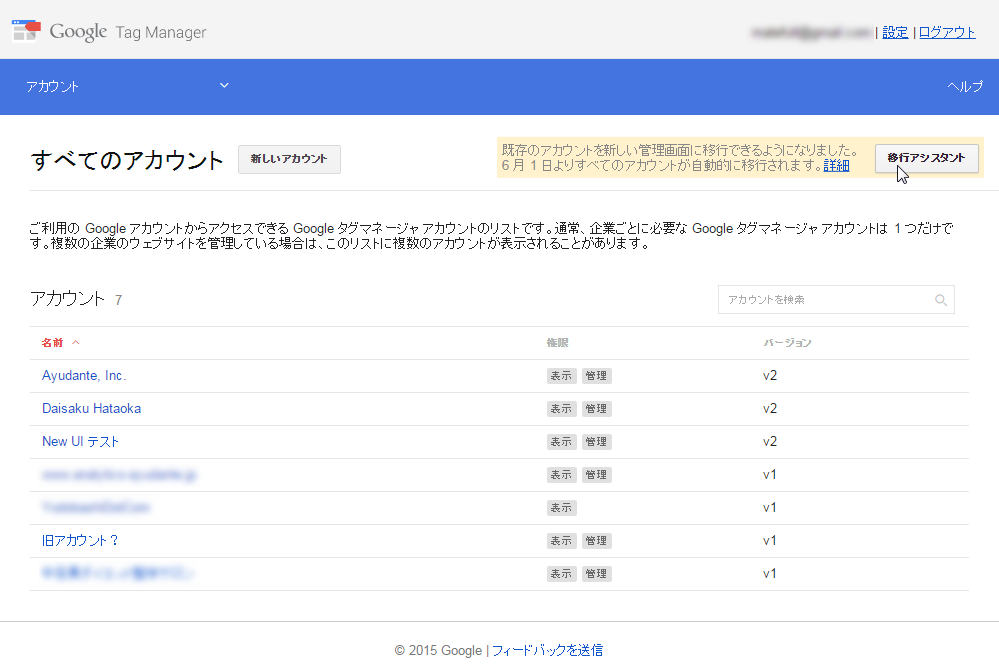This screenshot has height=664, width=999.
Task: Log out via the ログアウト link
Action: 946,31
